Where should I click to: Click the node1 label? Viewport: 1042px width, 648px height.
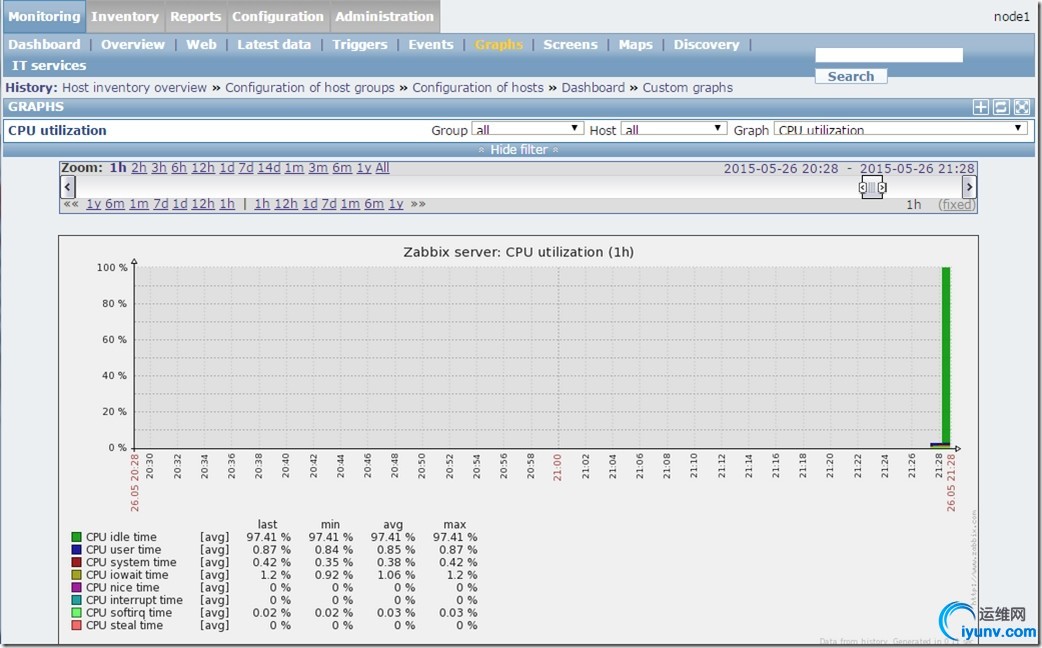[x=1011, y=17]
